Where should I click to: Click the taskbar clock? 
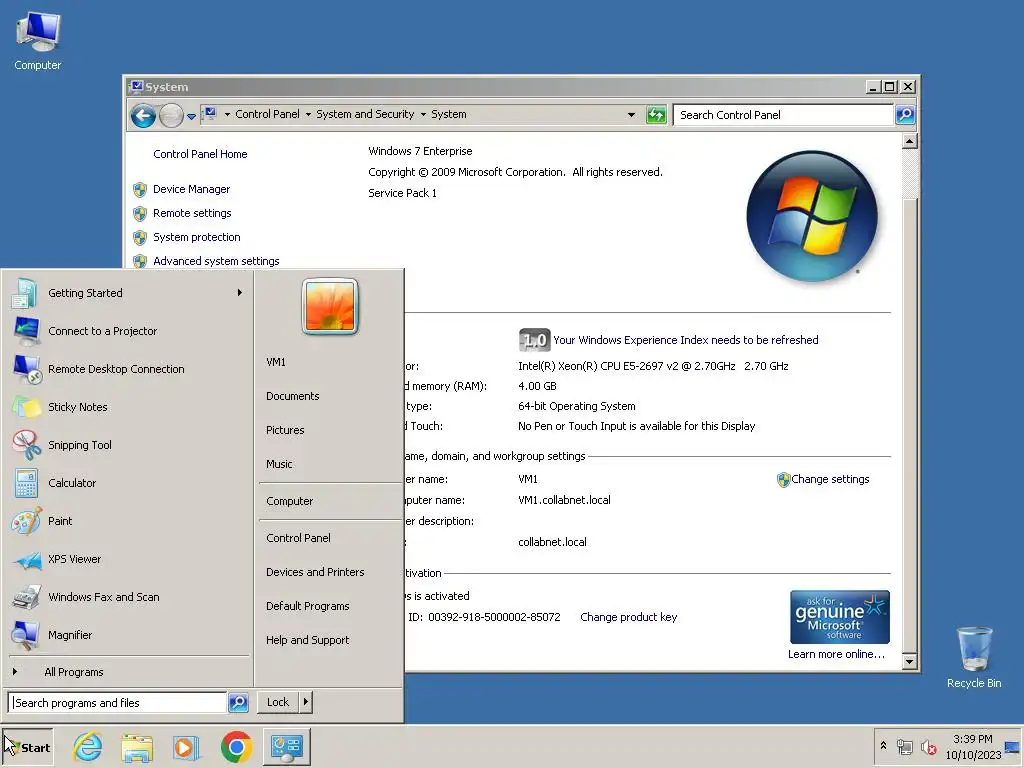(973, 747)
